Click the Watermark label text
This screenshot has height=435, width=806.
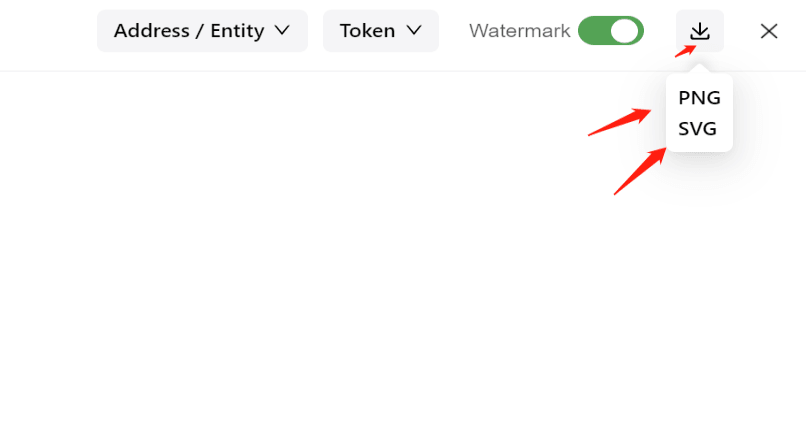click(520, 31)
